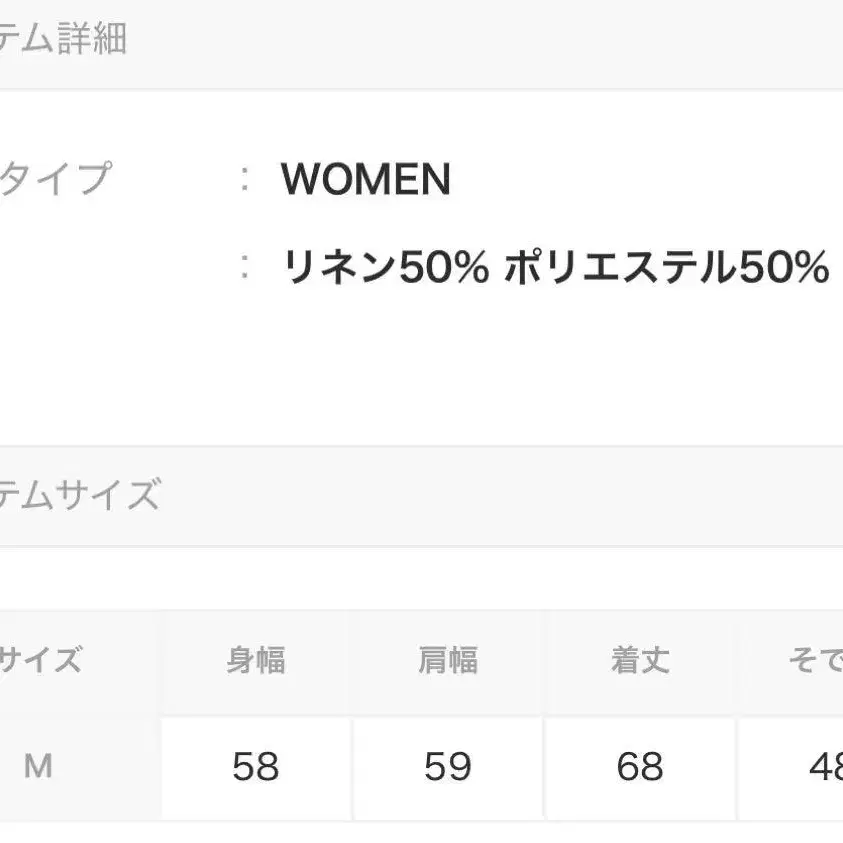Click the ポリエステル50% material text
This screenshot has width=843, height=843.
pos(666,268)
